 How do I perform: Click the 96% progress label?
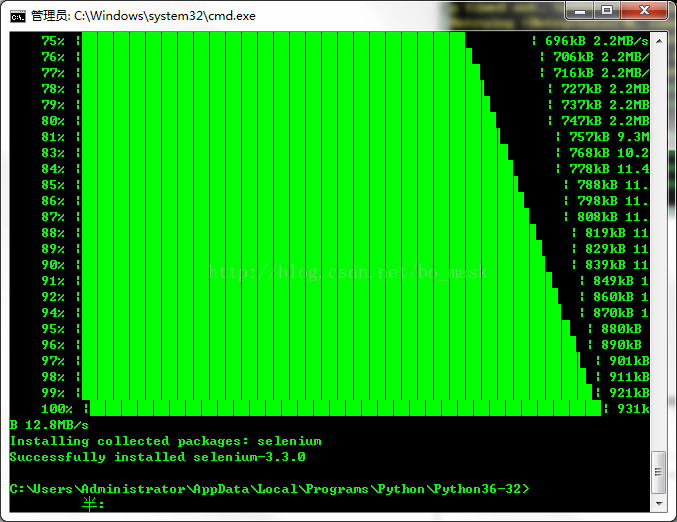(53, 344)
